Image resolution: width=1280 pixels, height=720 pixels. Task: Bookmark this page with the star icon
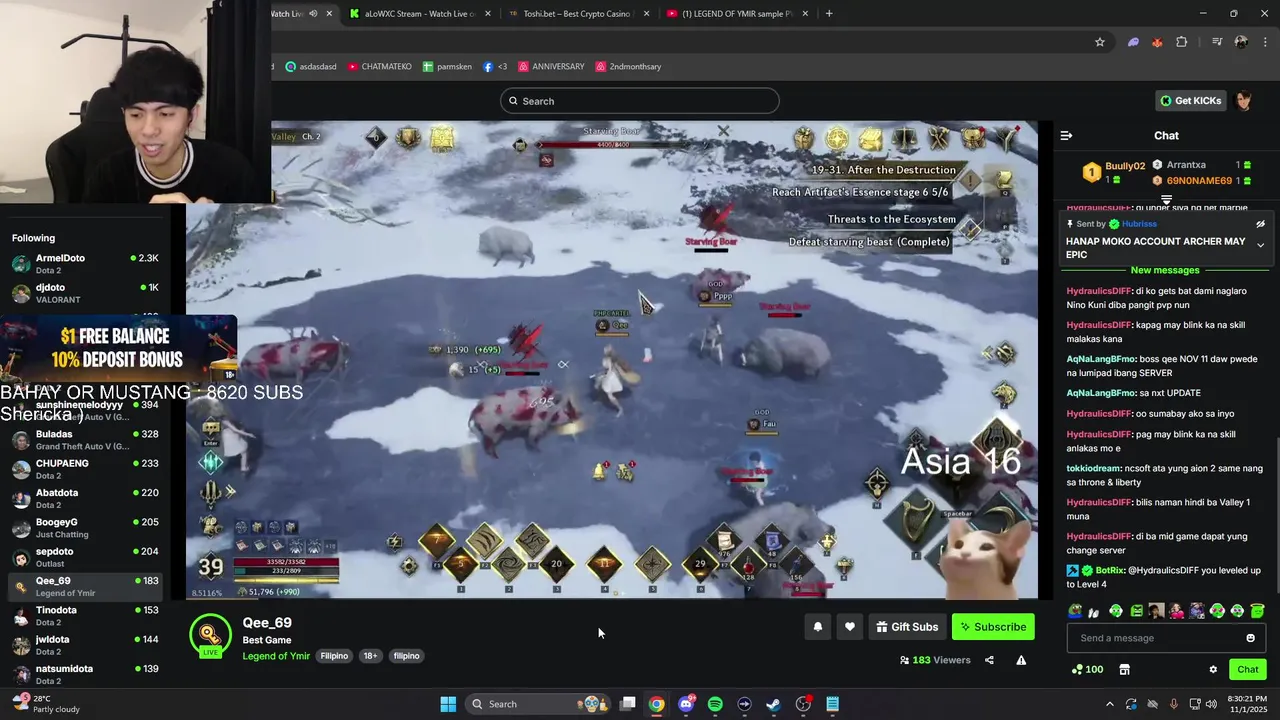(x=1100, y=42)
